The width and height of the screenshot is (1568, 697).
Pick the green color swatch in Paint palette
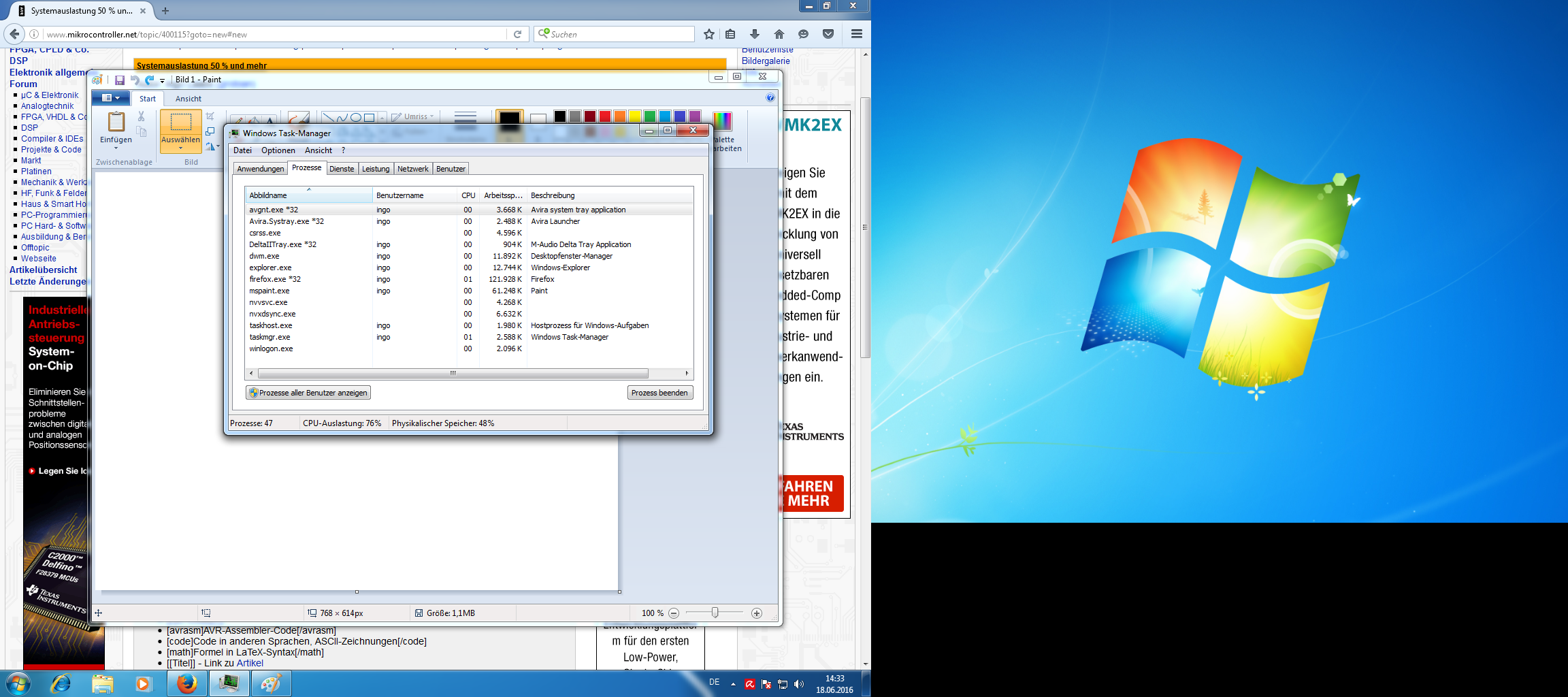click(x=650, y=116)
